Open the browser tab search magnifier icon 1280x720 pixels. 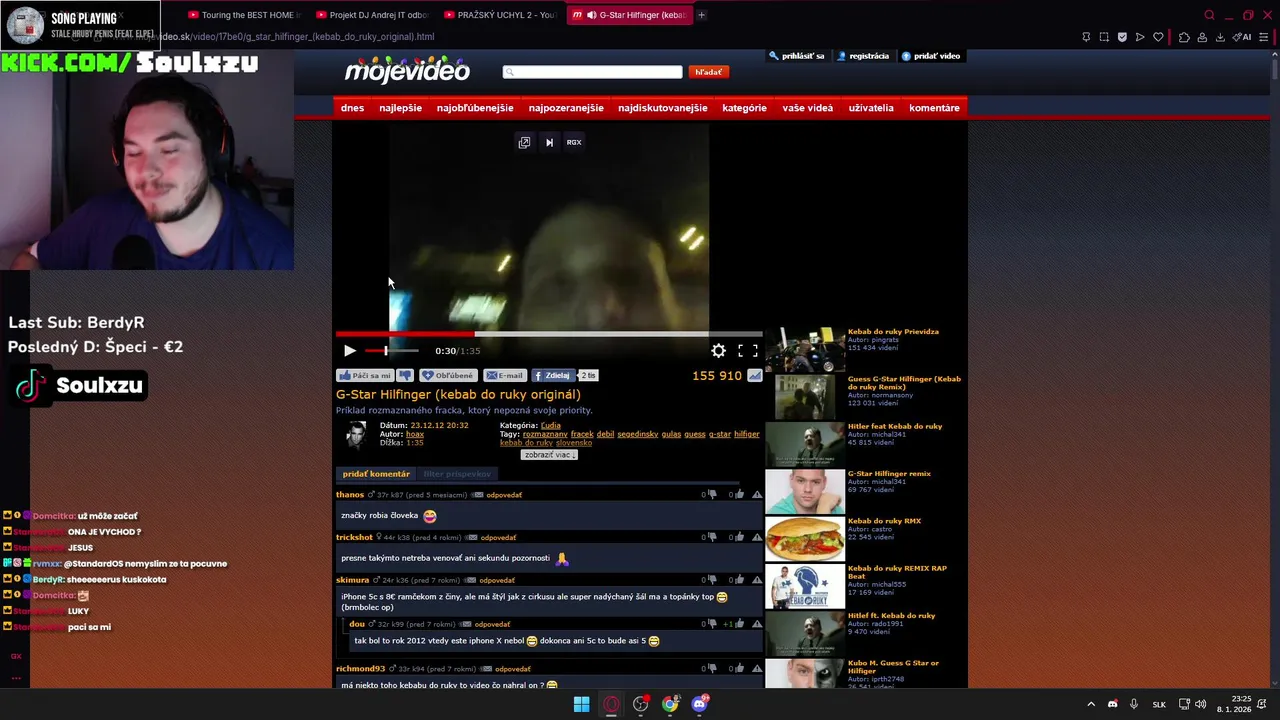[1209, 15]
